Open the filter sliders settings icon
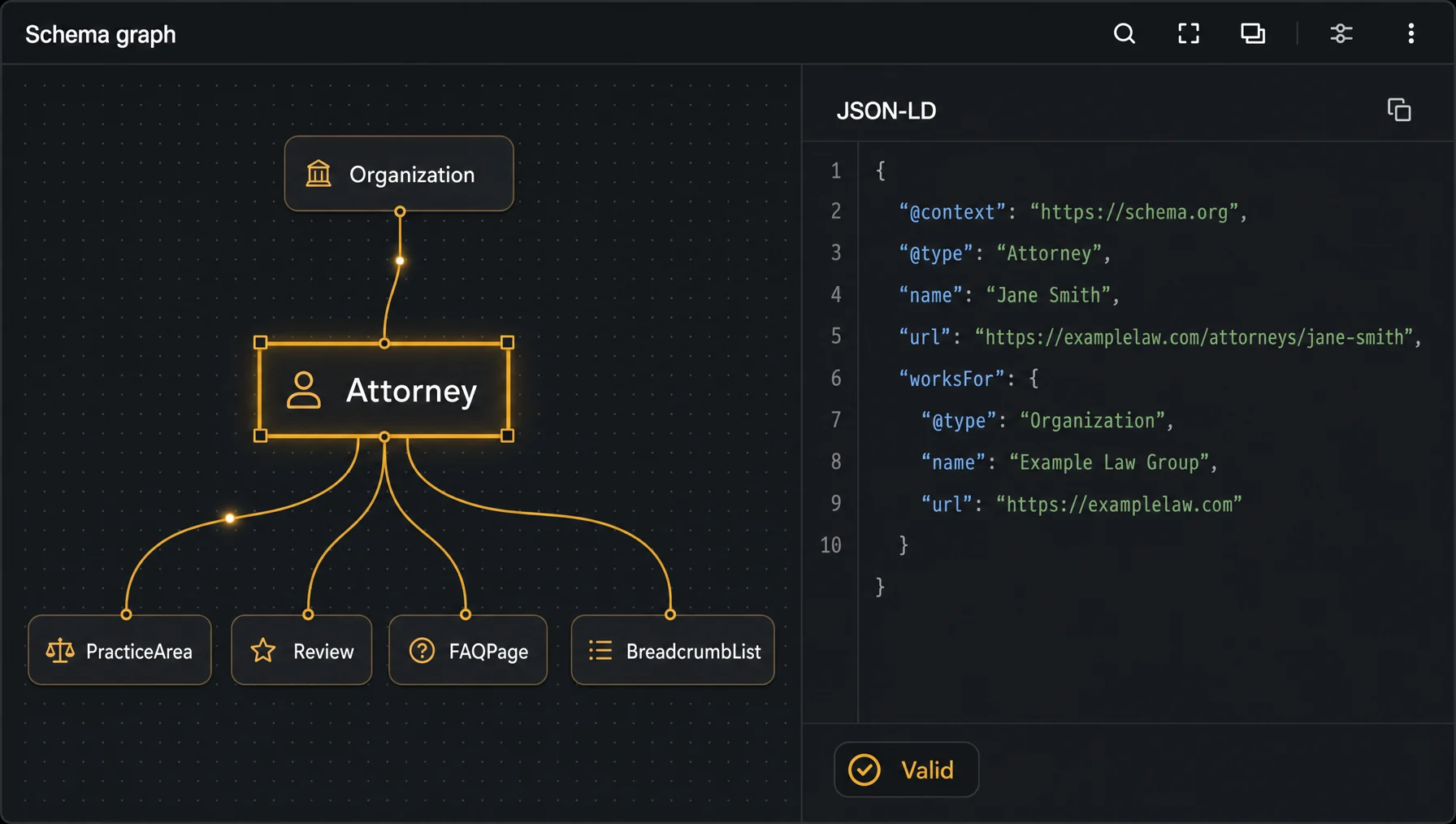Image resolution: width=1456 pixels, height=824 pixels. click(x=1341, y=33)
